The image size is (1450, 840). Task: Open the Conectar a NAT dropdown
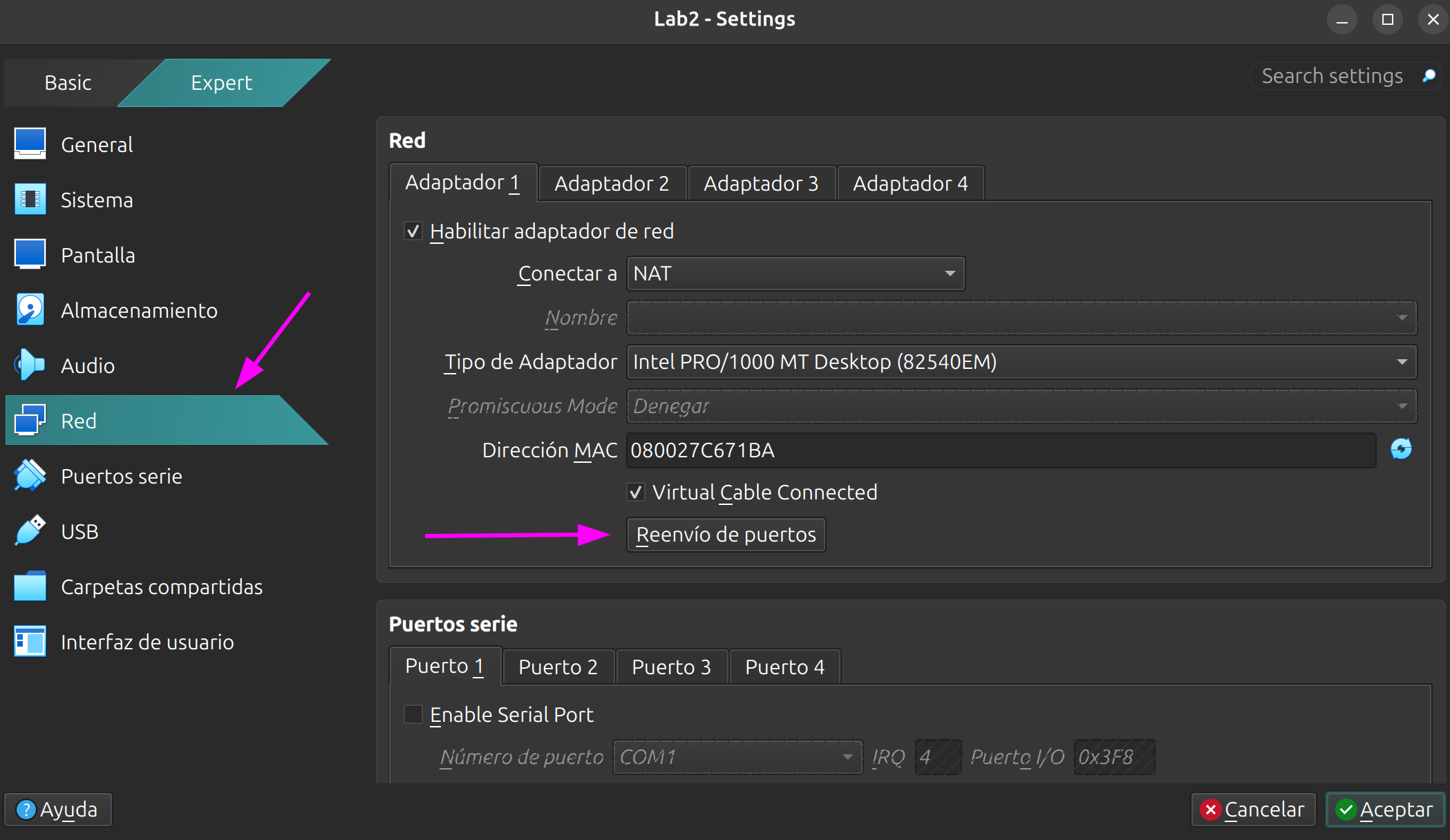tap(795, 274)
